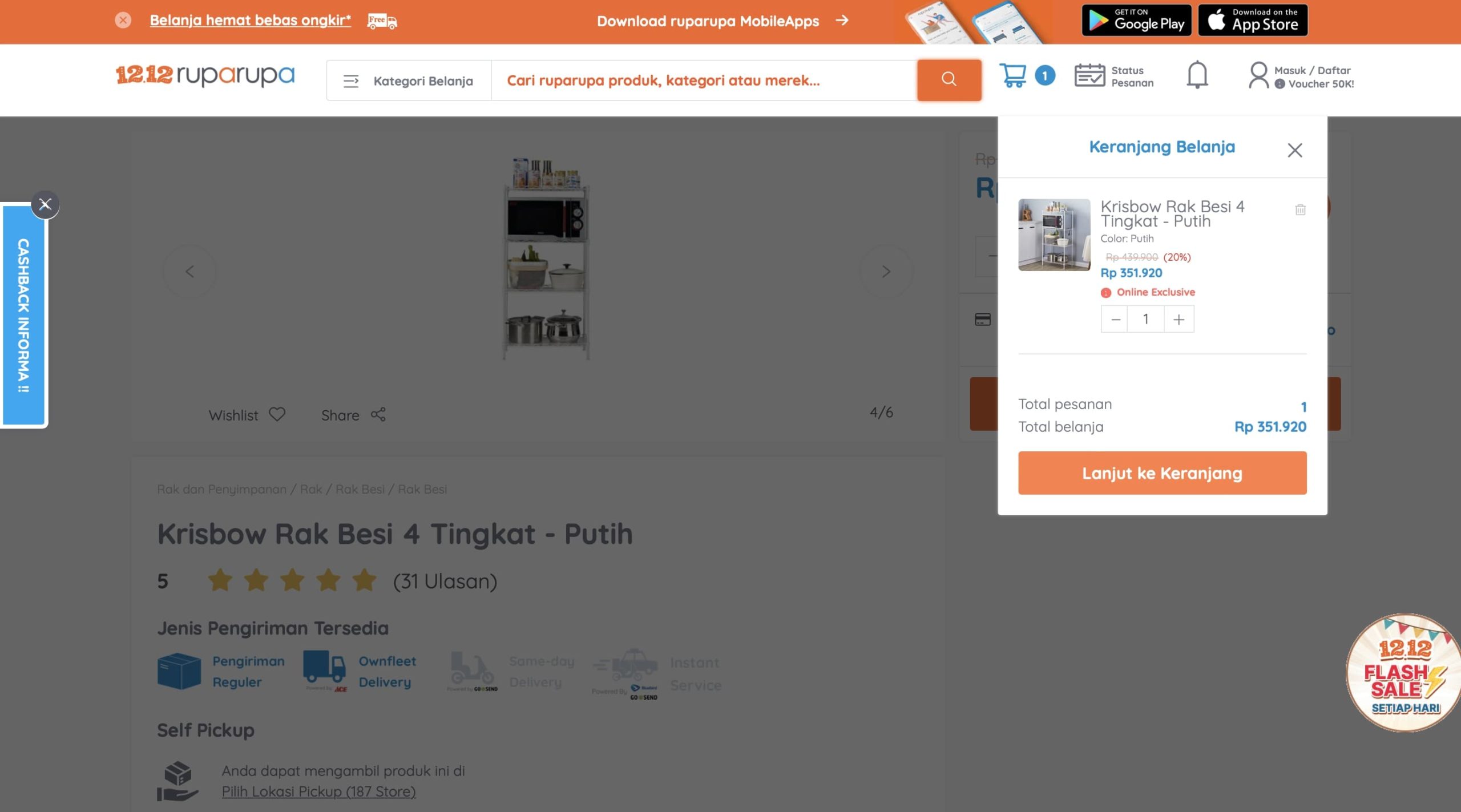This screenshot has height=812, width=1461.
Task: Click the shopping cart icon in header
Action: (x=1013, y=75)
